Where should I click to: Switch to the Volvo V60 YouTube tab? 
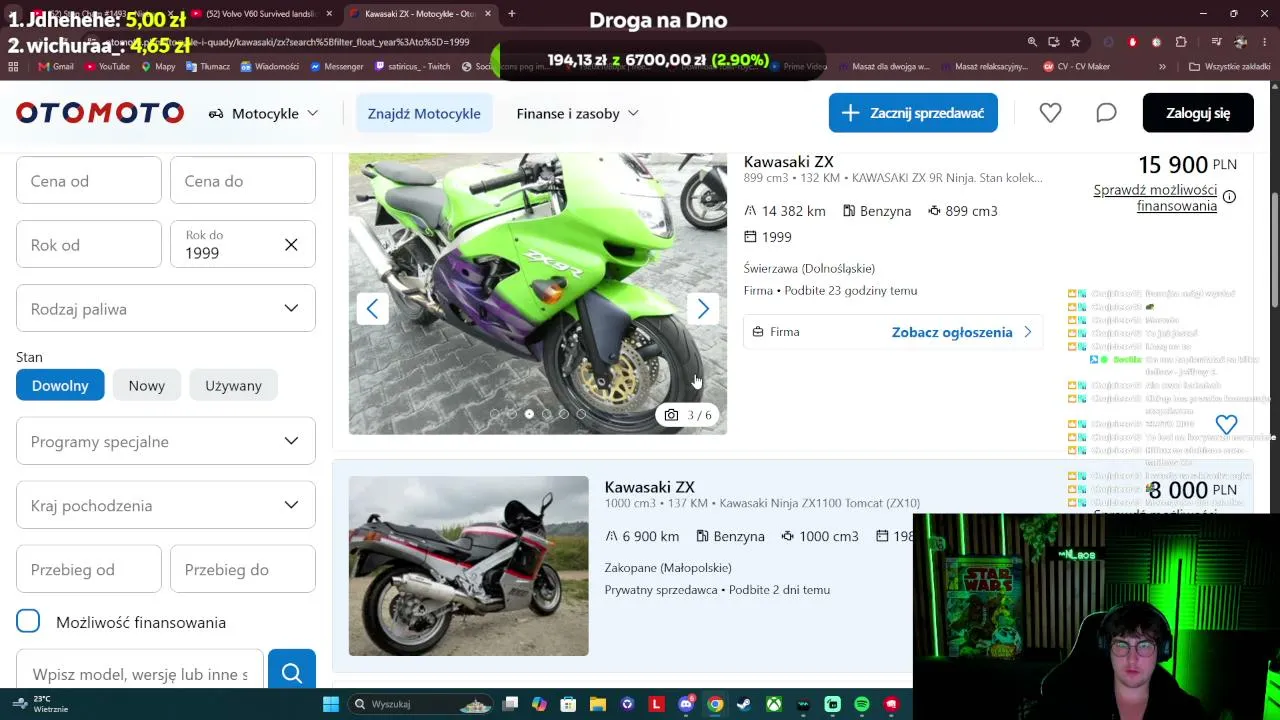[x=262, y=14]
